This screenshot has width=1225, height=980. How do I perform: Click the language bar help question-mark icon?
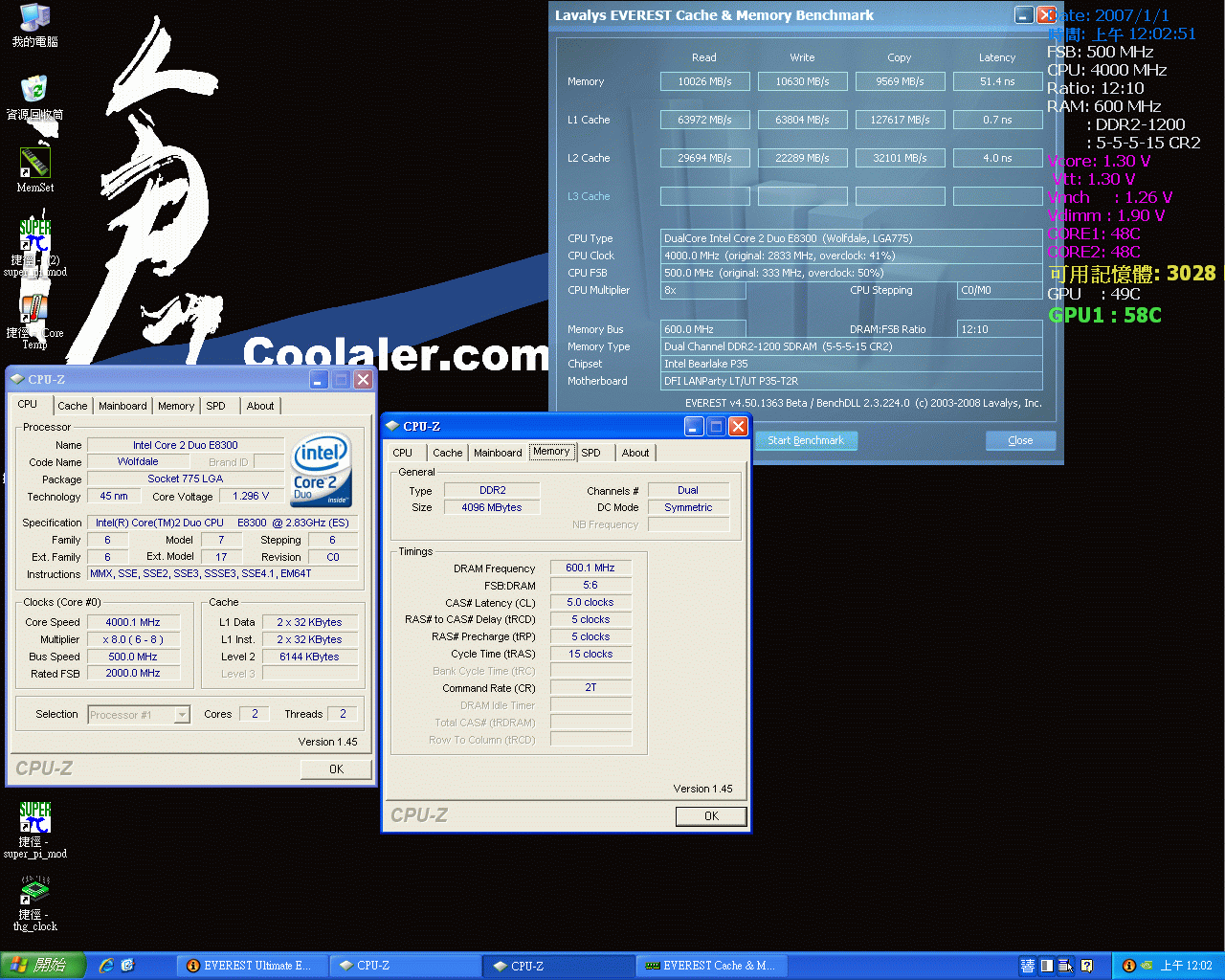tap(1086, 966)
